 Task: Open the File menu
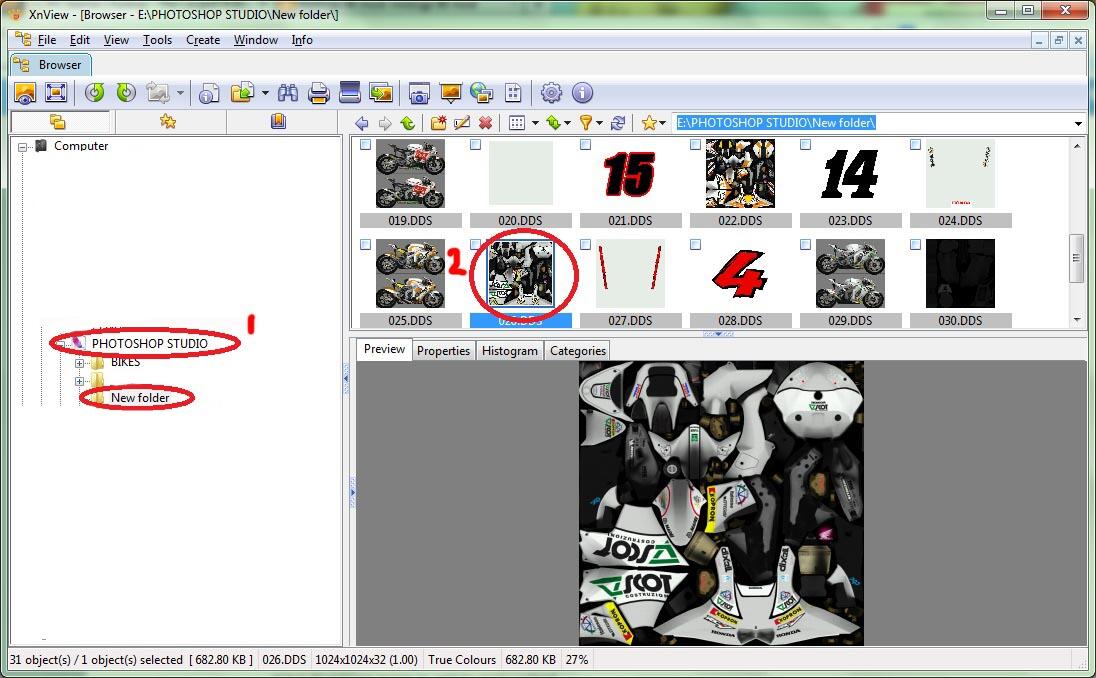pyautogui.click(x=47, y=41)
